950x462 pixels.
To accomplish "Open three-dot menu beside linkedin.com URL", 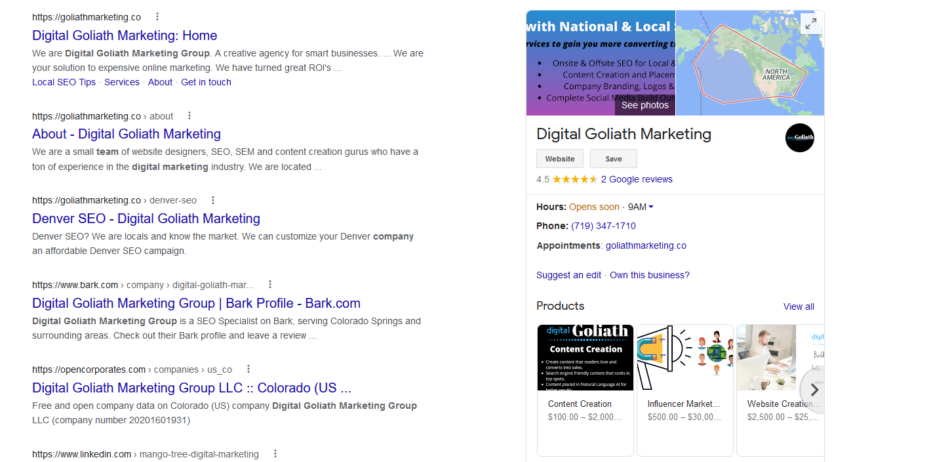I will click(274, 454).
